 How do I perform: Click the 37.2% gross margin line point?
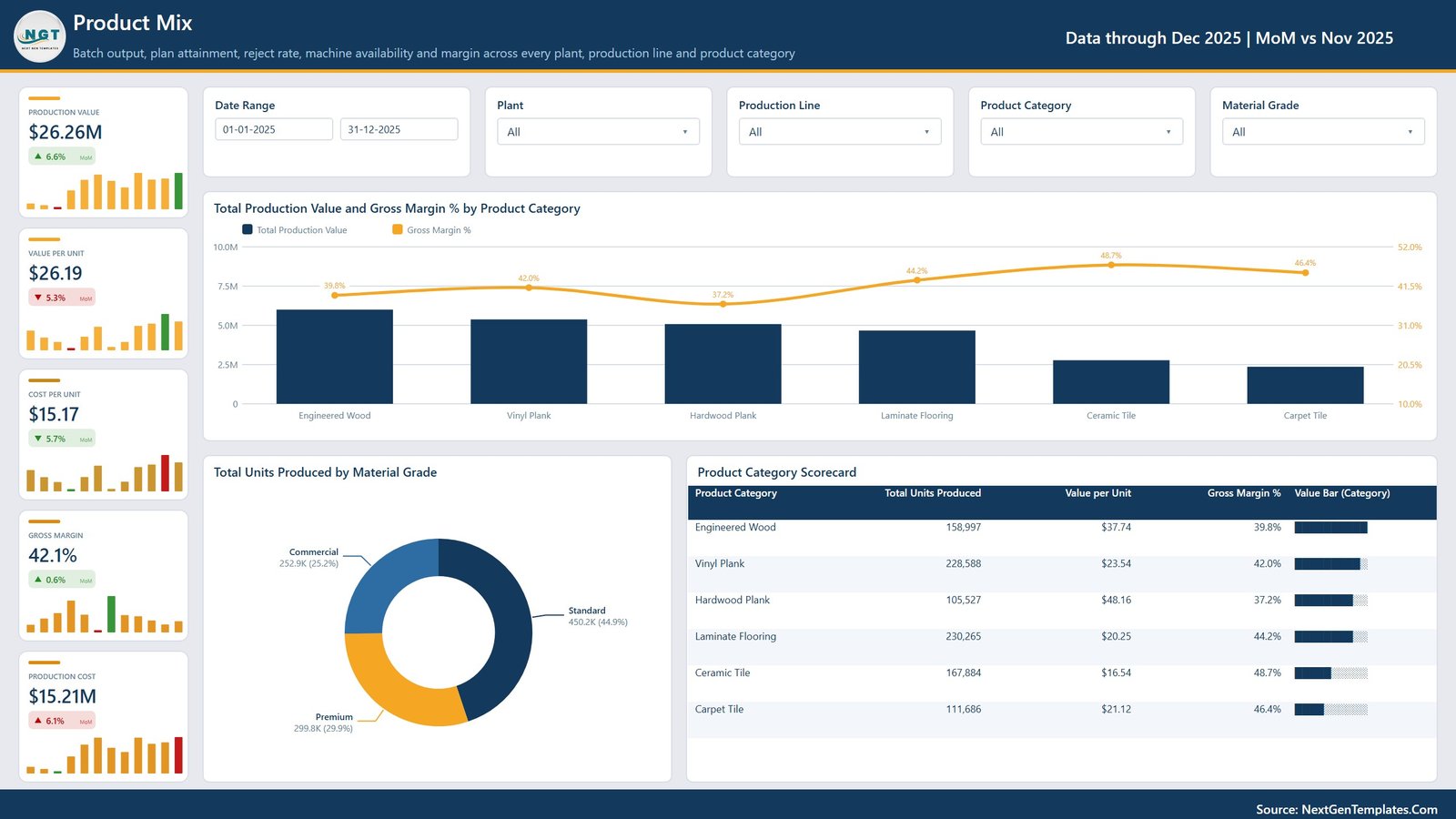point(723,304)
